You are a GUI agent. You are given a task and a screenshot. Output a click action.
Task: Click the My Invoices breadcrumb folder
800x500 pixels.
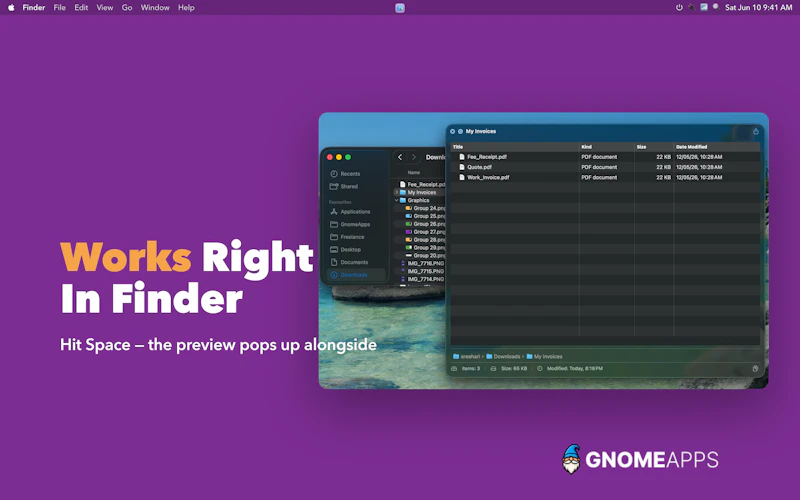pos(544,357)
